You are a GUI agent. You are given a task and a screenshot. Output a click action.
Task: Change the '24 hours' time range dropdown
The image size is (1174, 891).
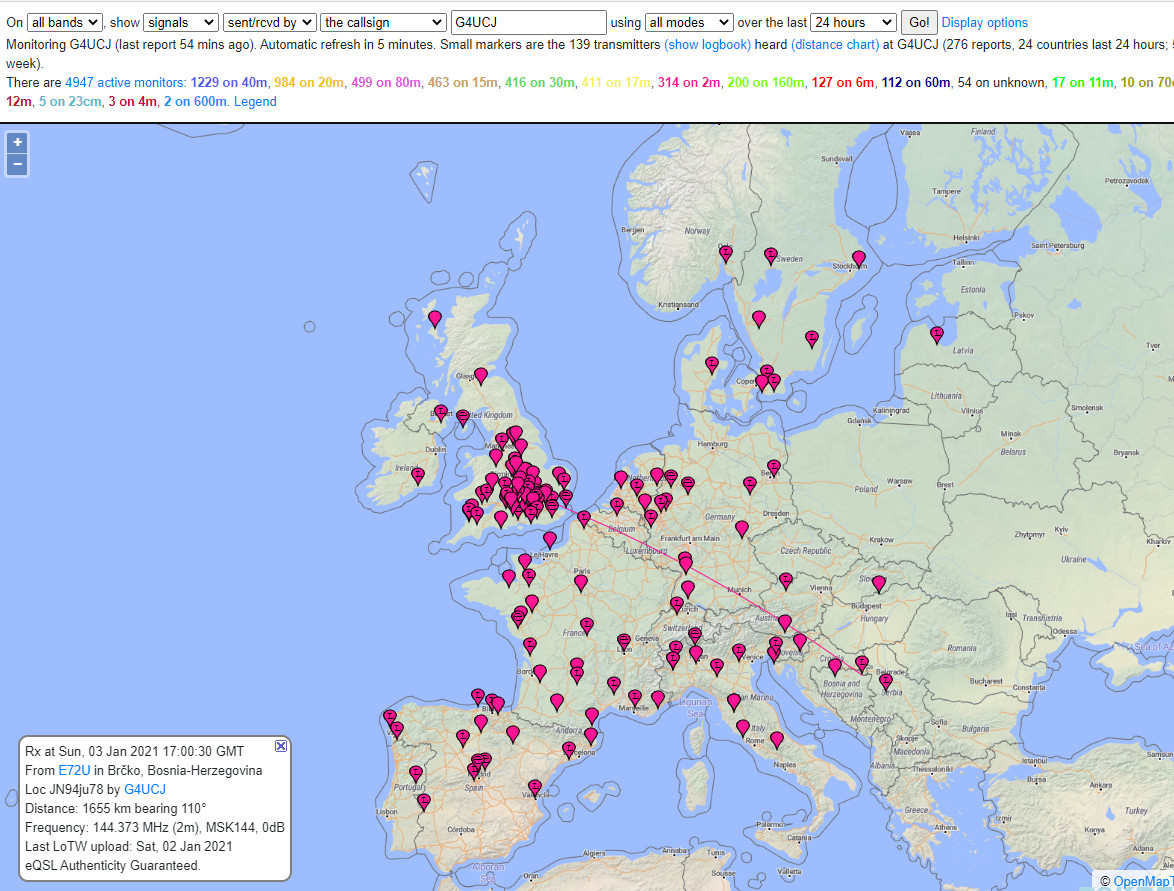[x=853, y=22]
